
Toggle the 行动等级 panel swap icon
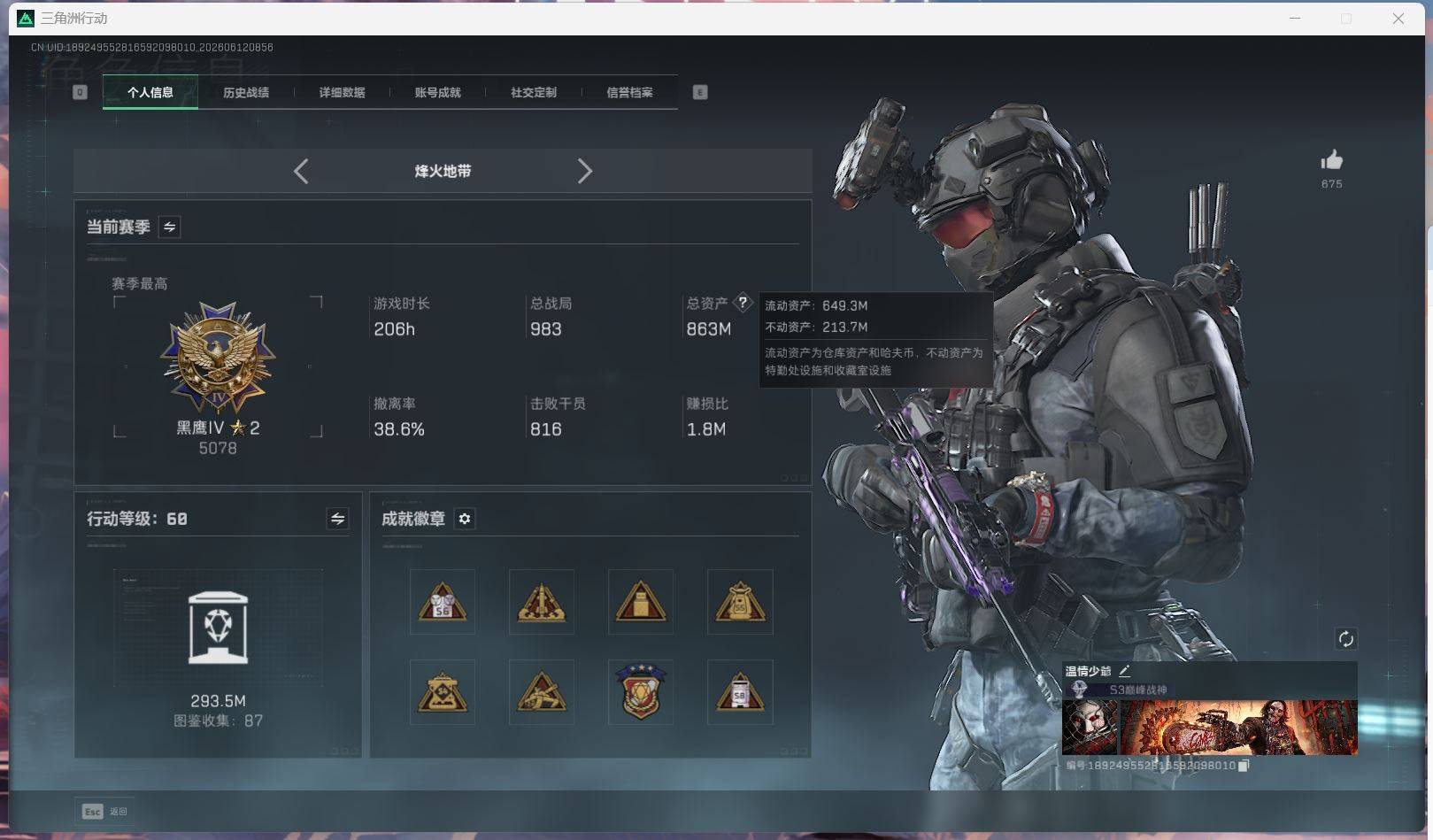click(x=337, y=519)
